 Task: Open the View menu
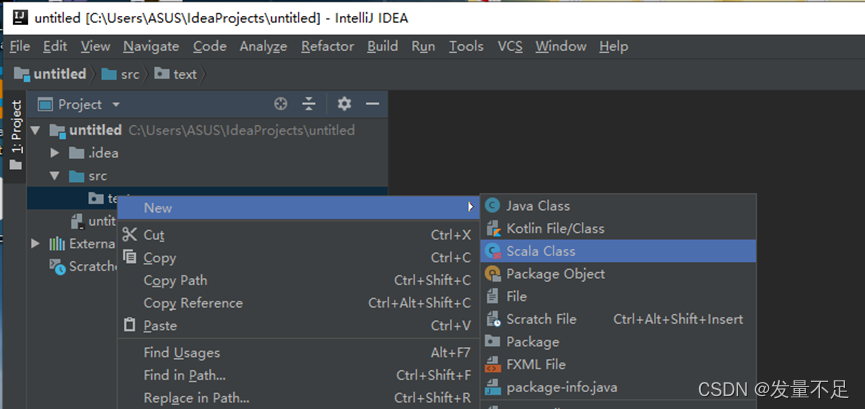point(95,46)
